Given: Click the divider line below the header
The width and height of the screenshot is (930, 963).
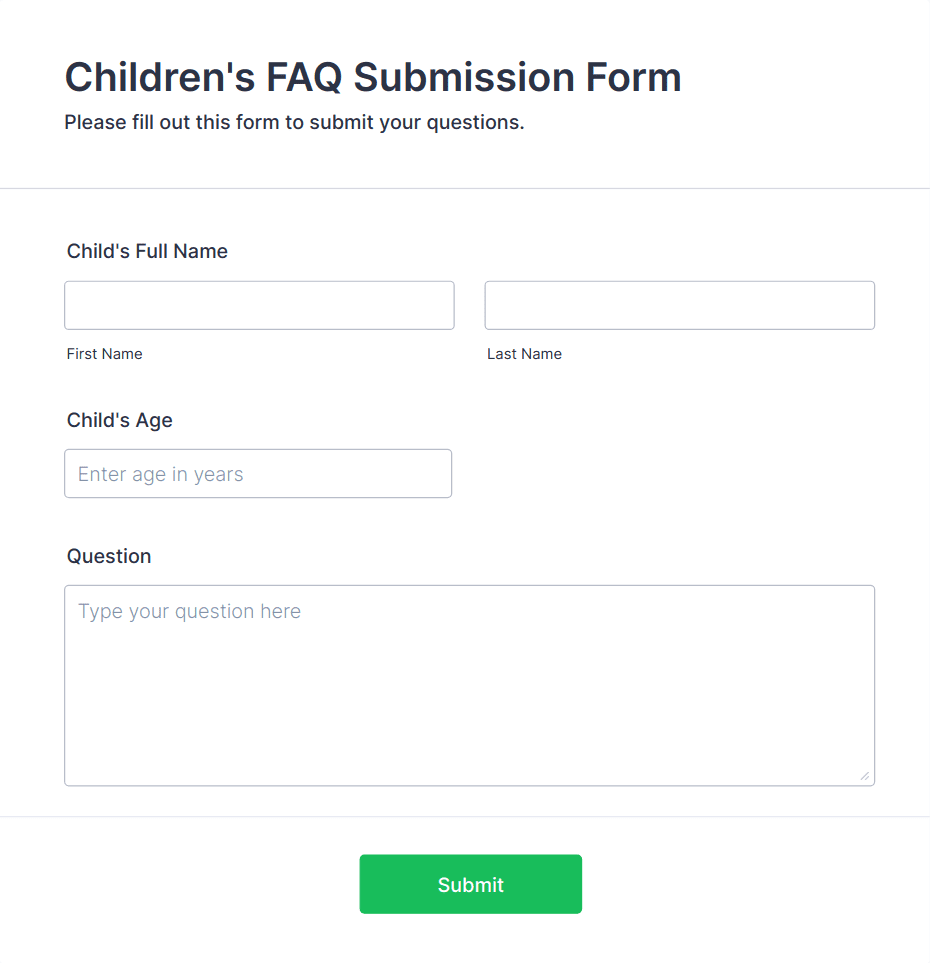Looking at the screenshot, I should 465,188.
